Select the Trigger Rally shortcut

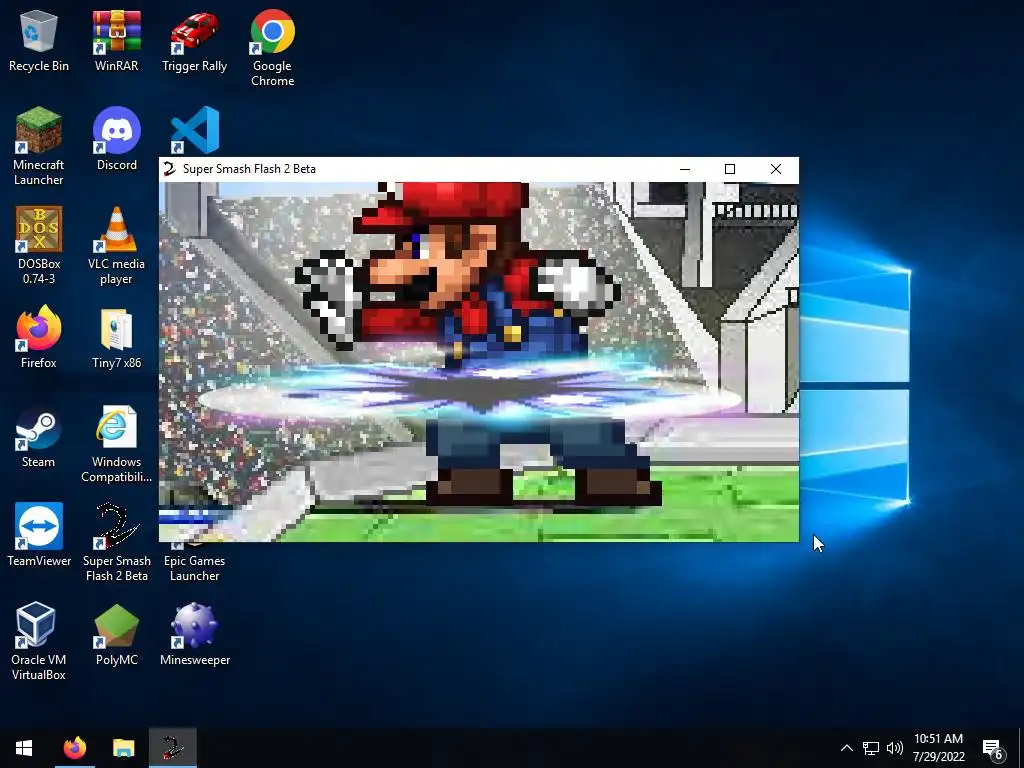[x=195, y=40]
